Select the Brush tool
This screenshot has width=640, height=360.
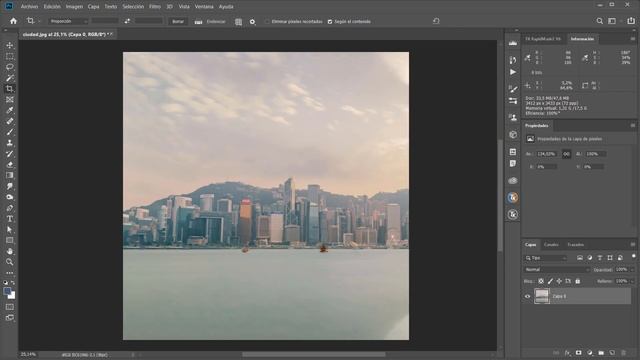pos(10,132)
